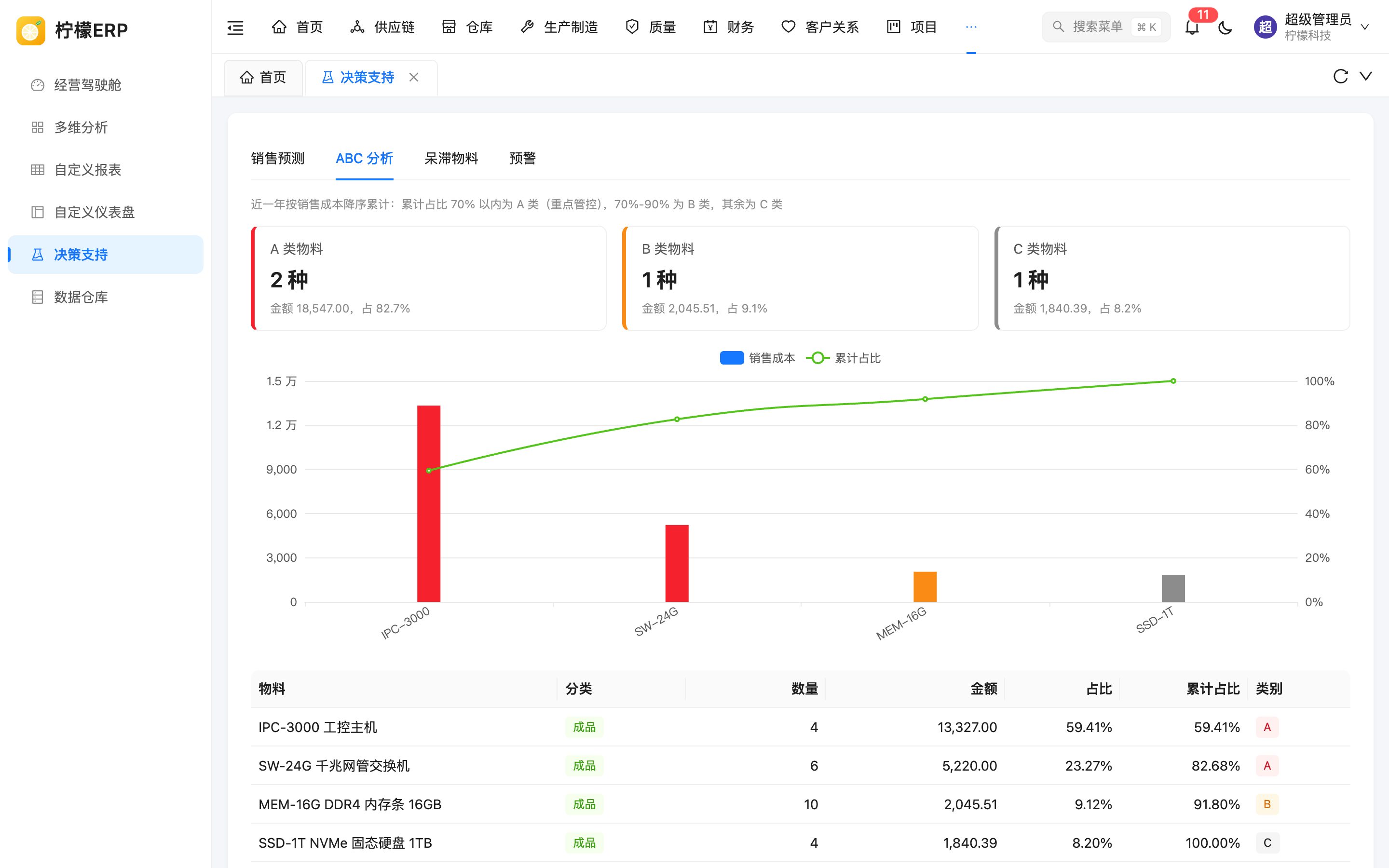This screenshot has height=868, width=1389.
Task: Open 多维分析 in the sidebar
Action: point(106,127)
